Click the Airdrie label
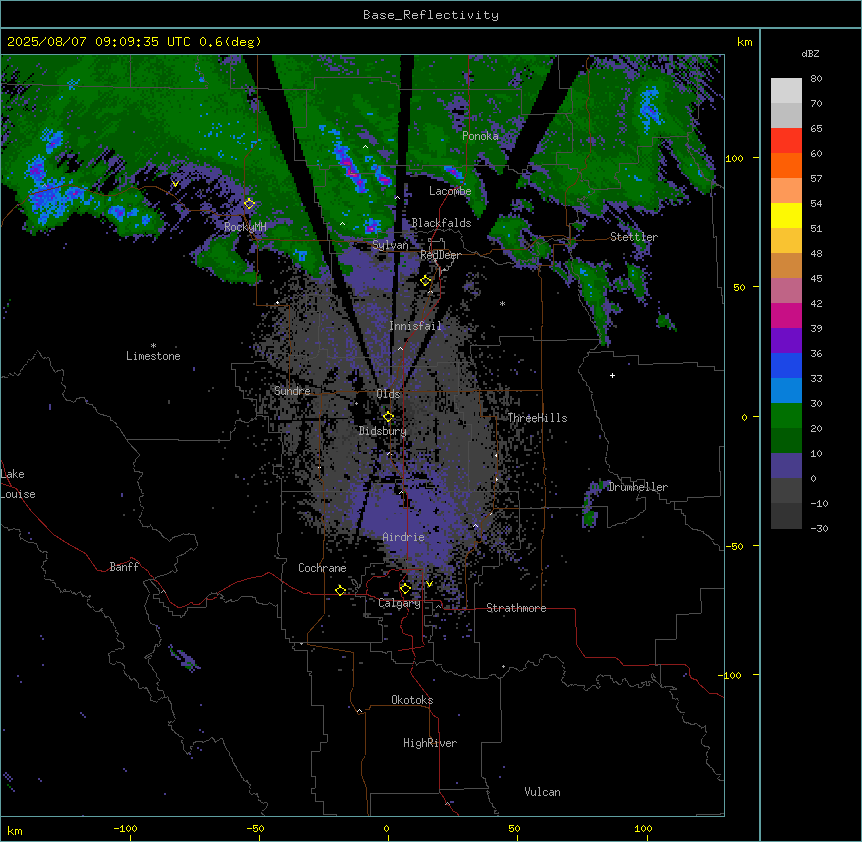Viewport: 862px width, 842px height. point(404,537)
